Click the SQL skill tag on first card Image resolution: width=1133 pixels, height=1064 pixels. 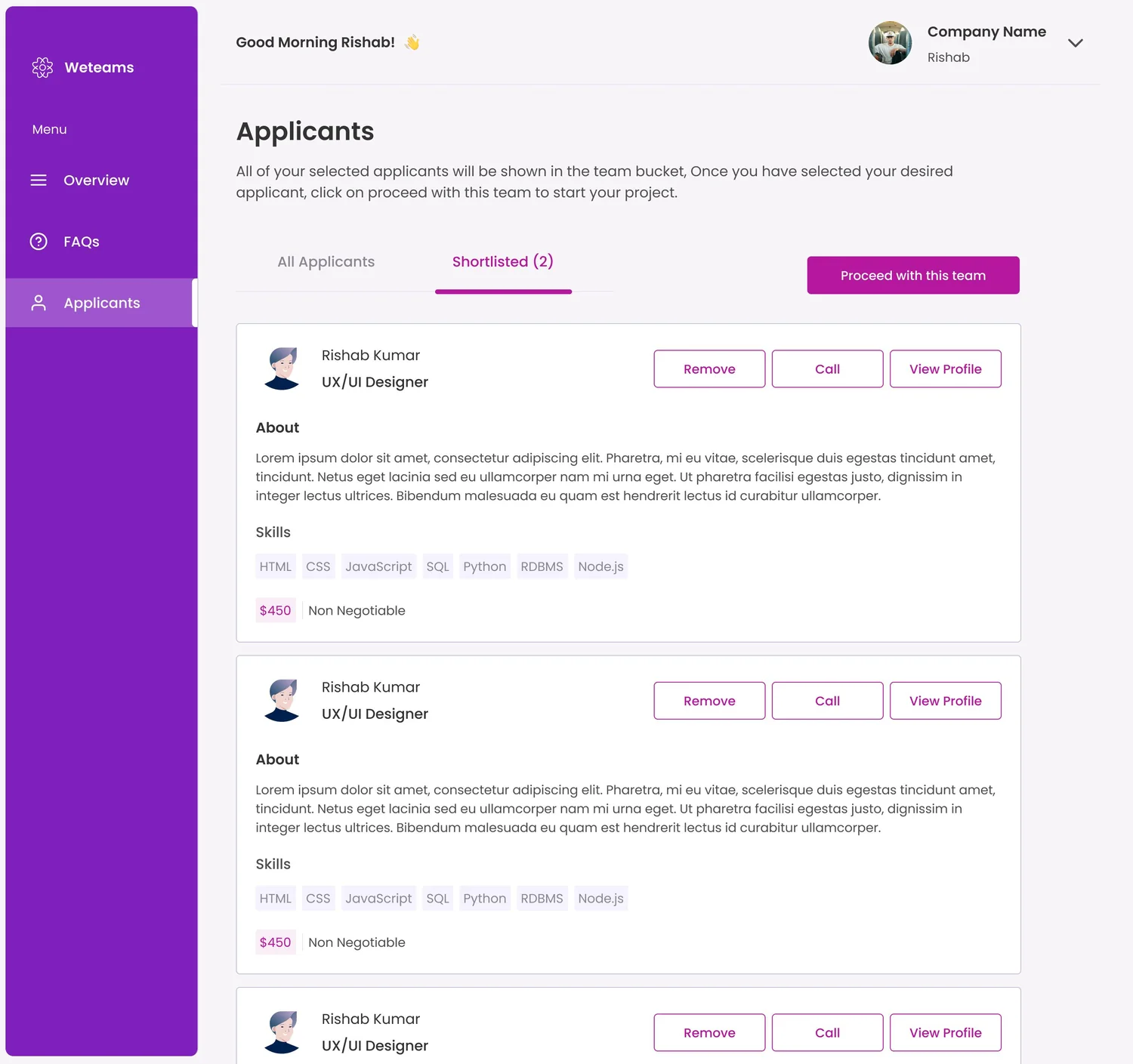(x=438, y=566)
